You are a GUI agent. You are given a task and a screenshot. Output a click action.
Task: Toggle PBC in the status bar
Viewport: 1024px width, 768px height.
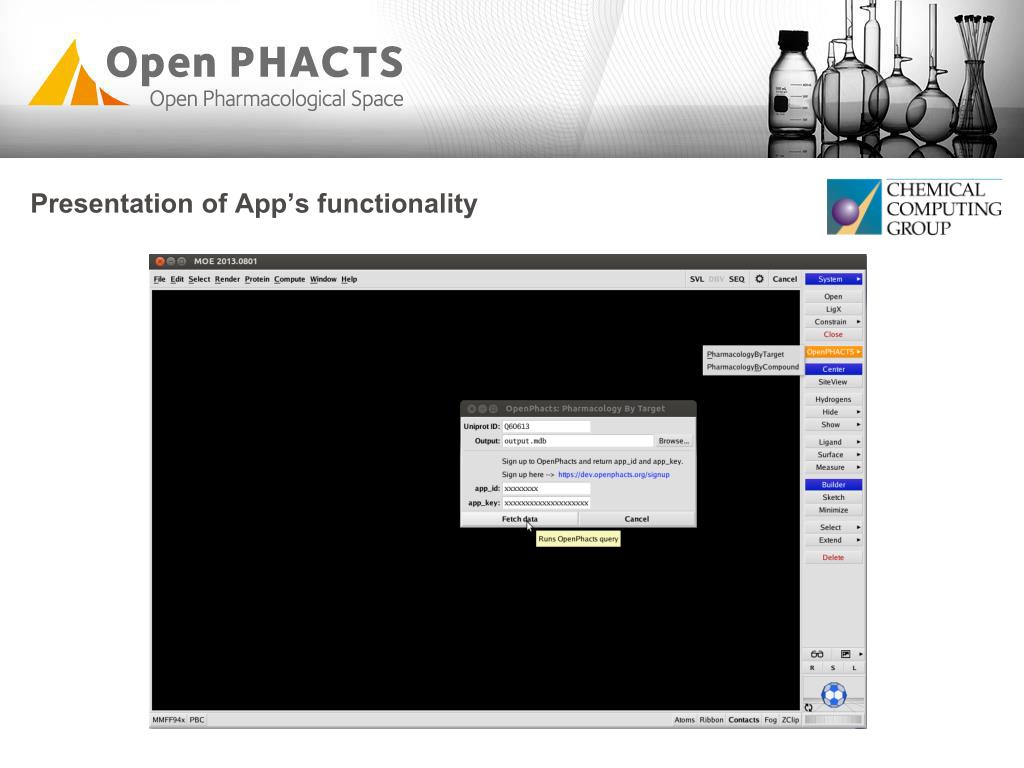pyautogui.click(x=197, y=720)
